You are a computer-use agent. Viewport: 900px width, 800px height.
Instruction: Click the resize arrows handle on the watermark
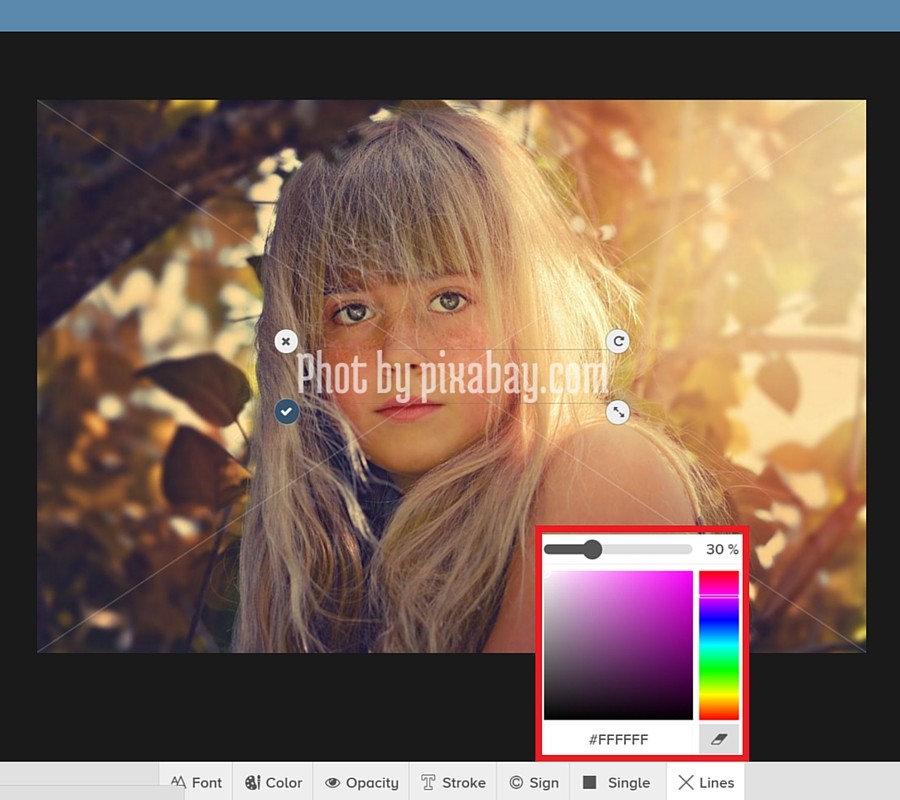(x=618, y=411)
